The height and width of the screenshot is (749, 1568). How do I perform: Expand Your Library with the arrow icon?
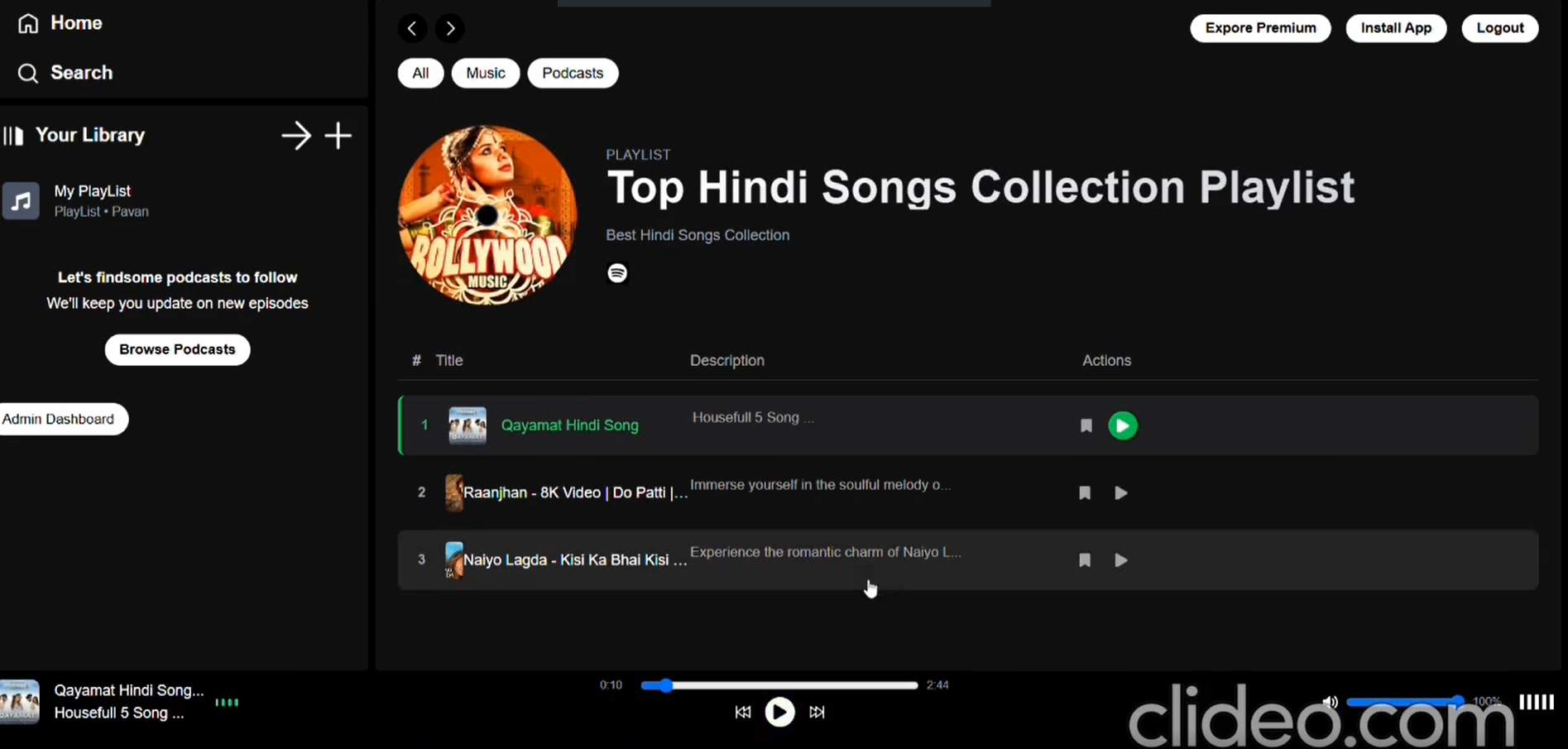tap(295, 135)
